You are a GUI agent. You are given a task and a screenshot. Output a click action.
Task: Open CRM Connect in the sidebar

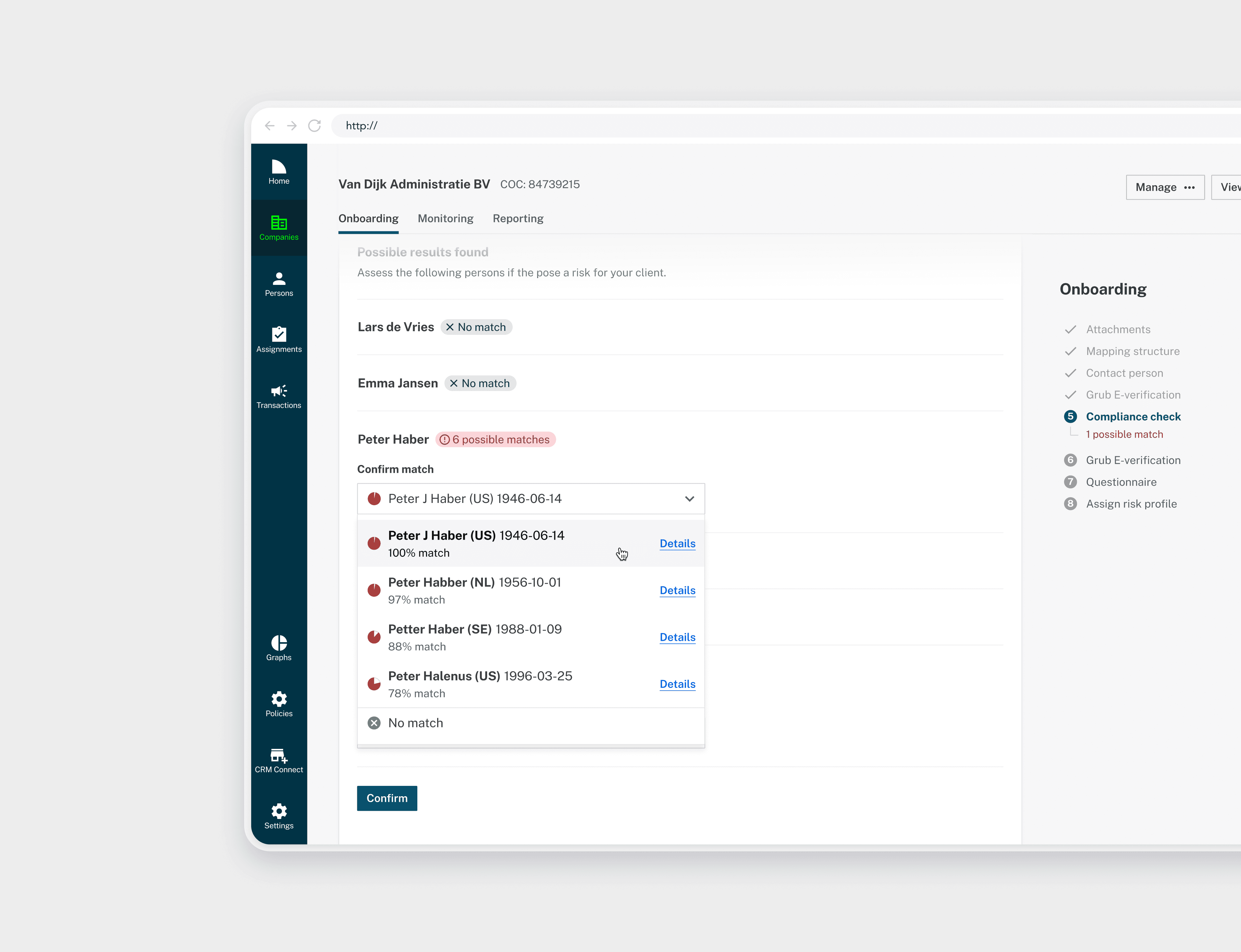click(x=279, y=760)
